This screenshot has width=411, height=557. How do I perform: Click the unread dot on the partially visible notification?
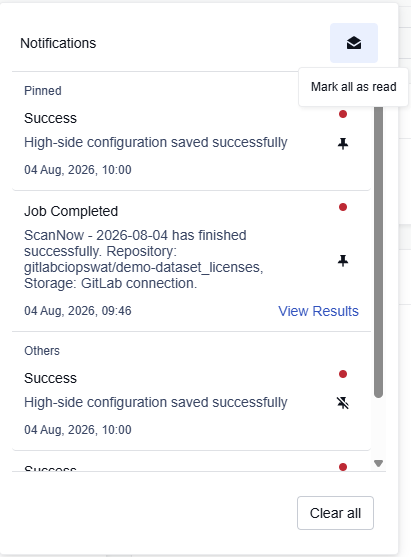coord(343,467)
